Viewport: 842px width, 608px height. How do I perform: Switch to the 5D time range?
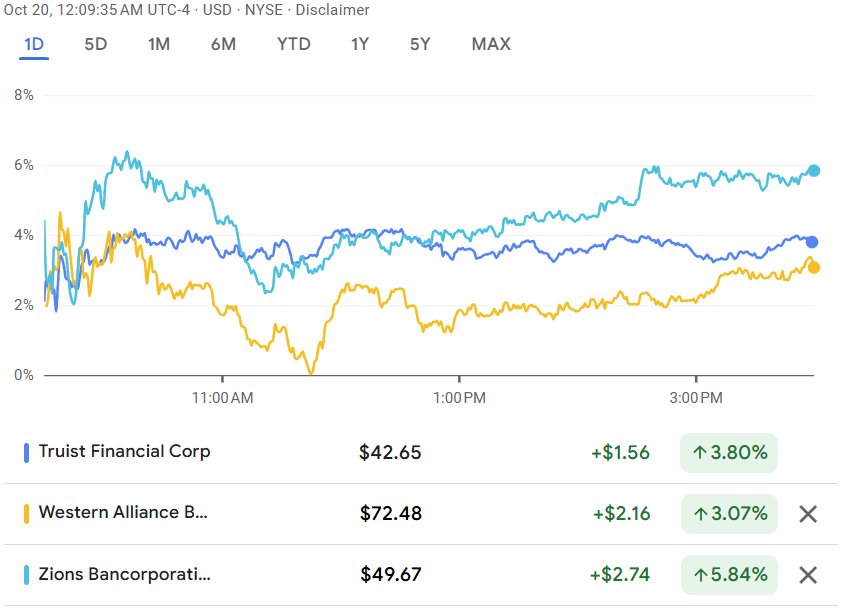[96, 44]
